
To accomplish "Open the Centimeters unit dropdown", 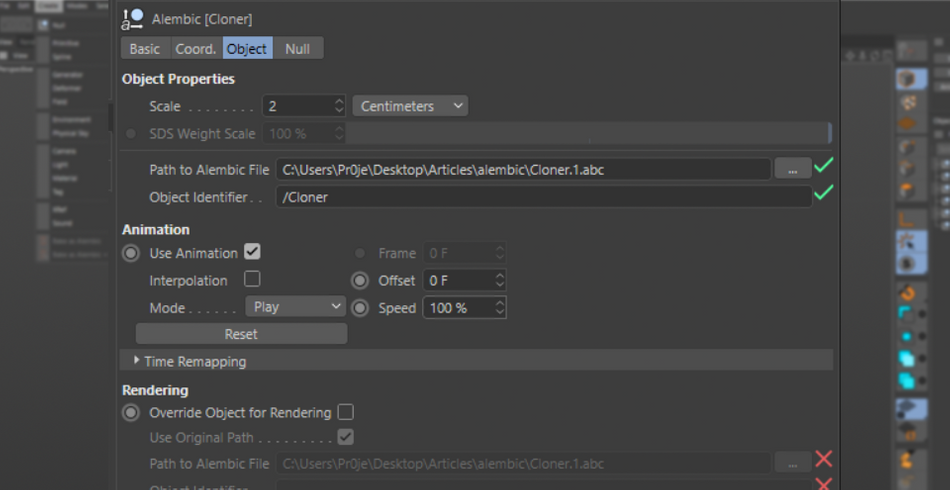I will tap(410, 106).
